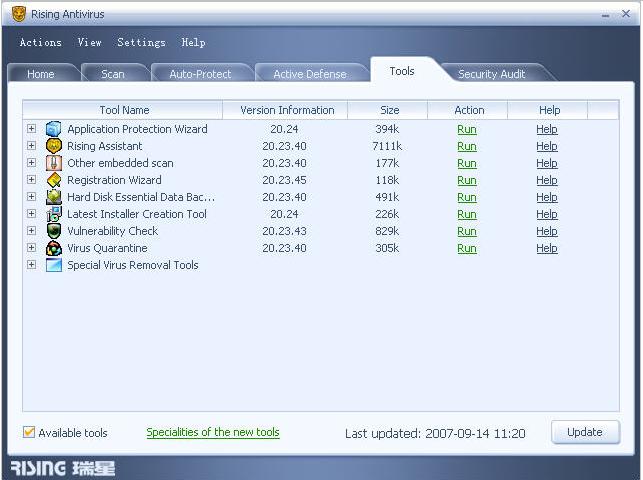Select the Special Virus Removal Tools name

coord(132,265)
